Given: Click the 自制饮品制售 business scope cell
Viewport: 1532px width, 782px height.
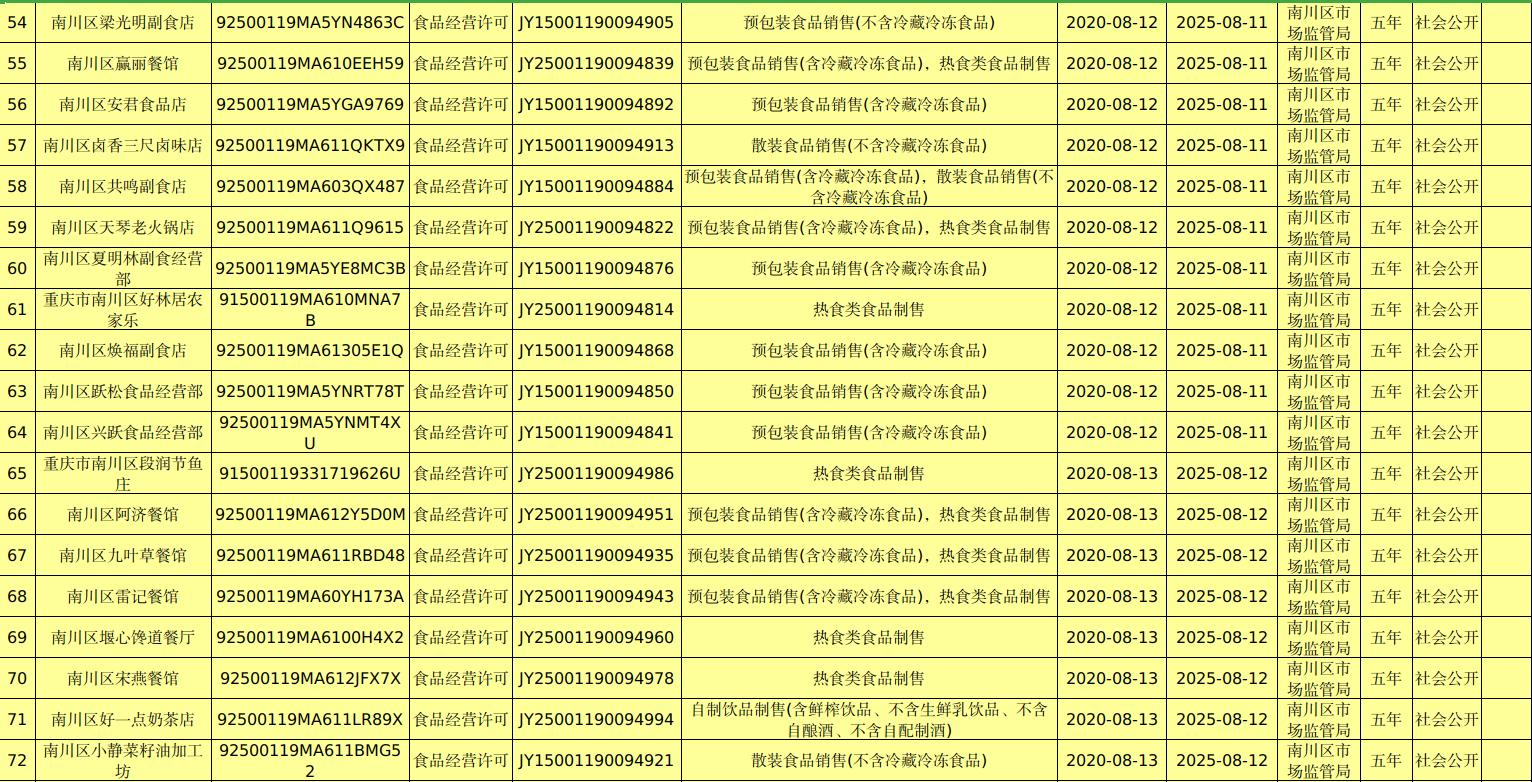Looking at the screenshot, I should (x=868, y=719).
